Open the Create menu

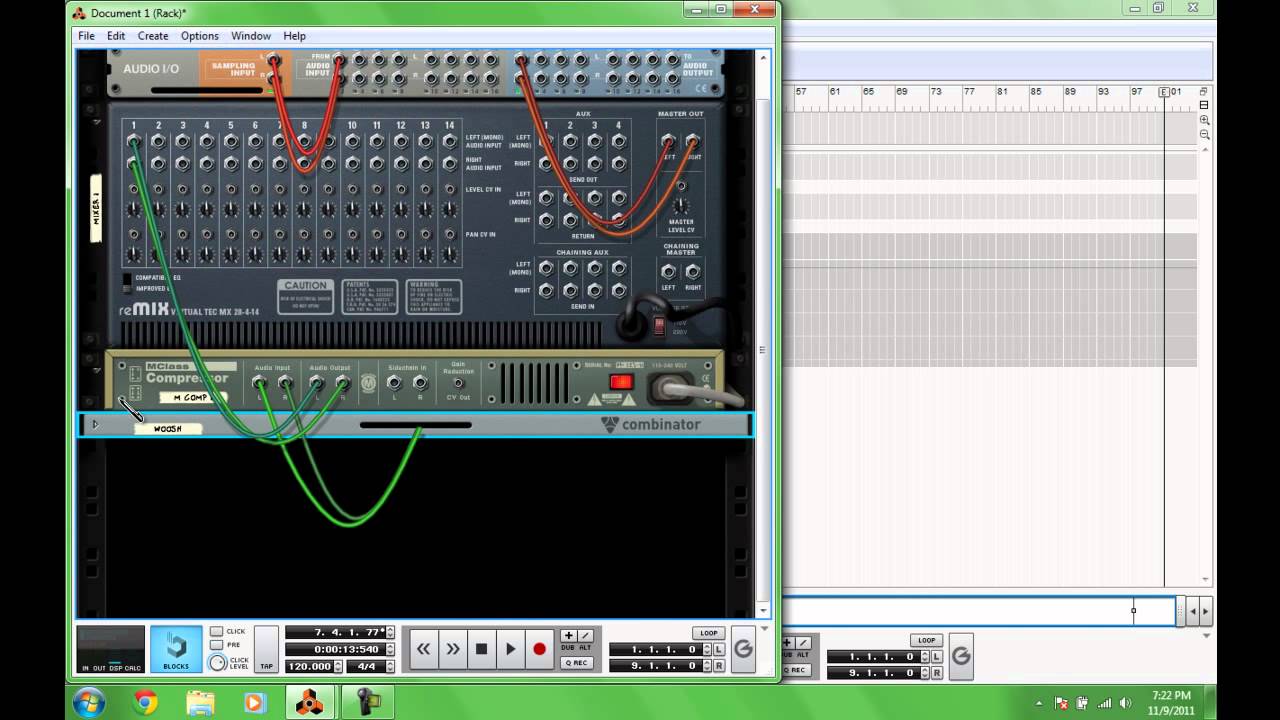click(153, 36)
